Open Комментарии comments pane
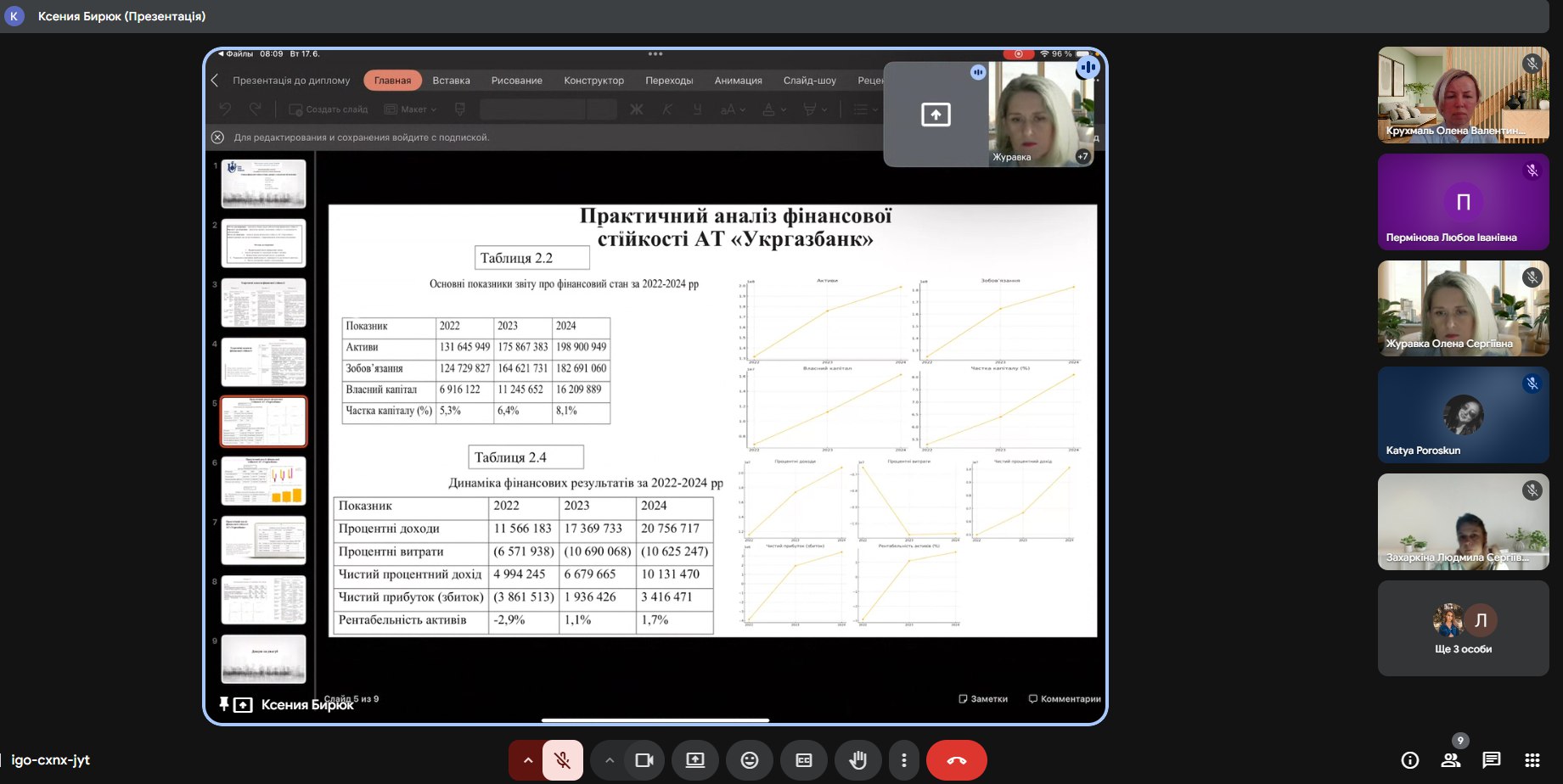 click(x=1065, y=699)
